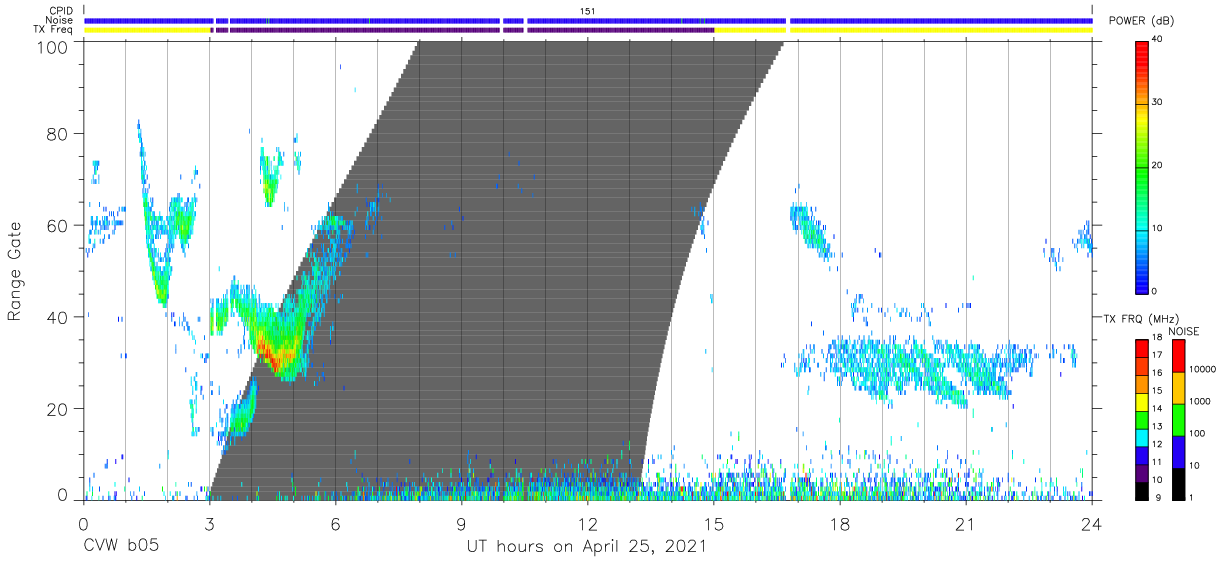The height and width of the screenshot is (567, 1228).
Task: Click the blue bottom of the POWER color bar
Action: (x=1142, y=280)
